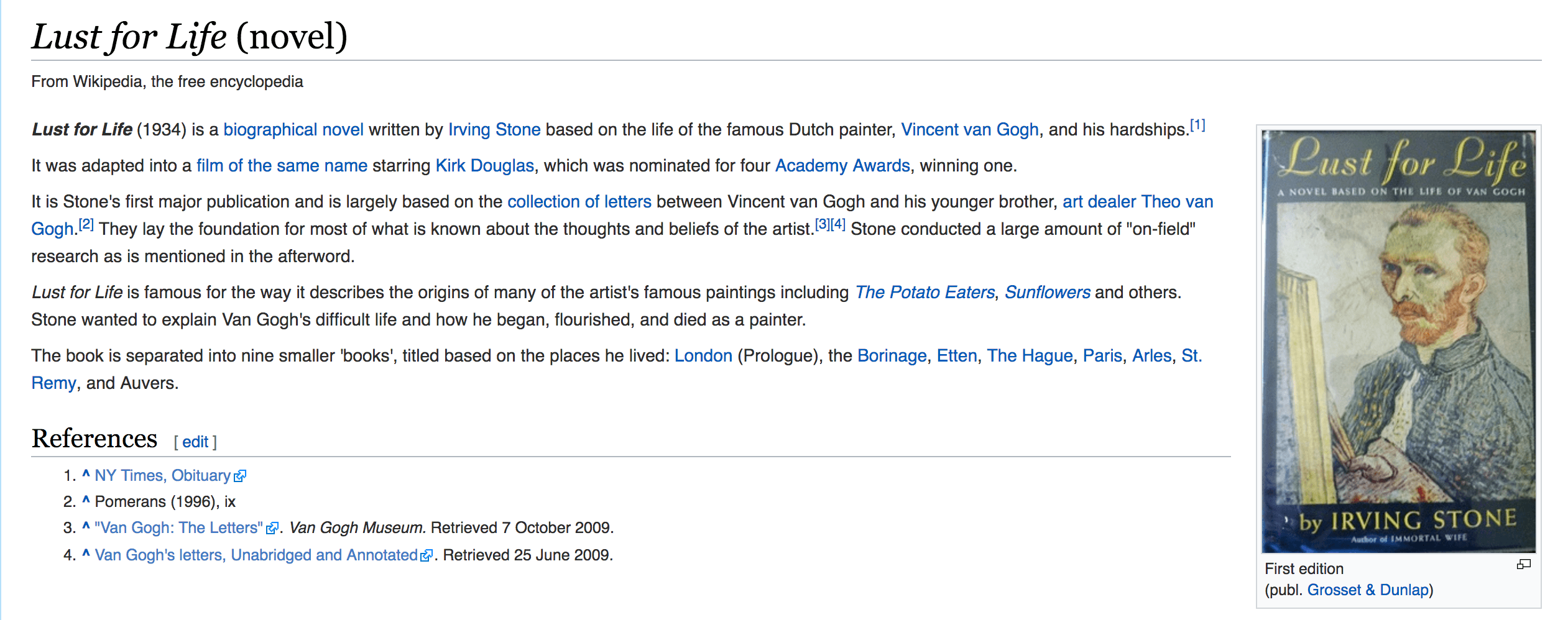The image size is (1568, 620).
Task: Open the biographical novel link
Action: click(x=293, y=129)
